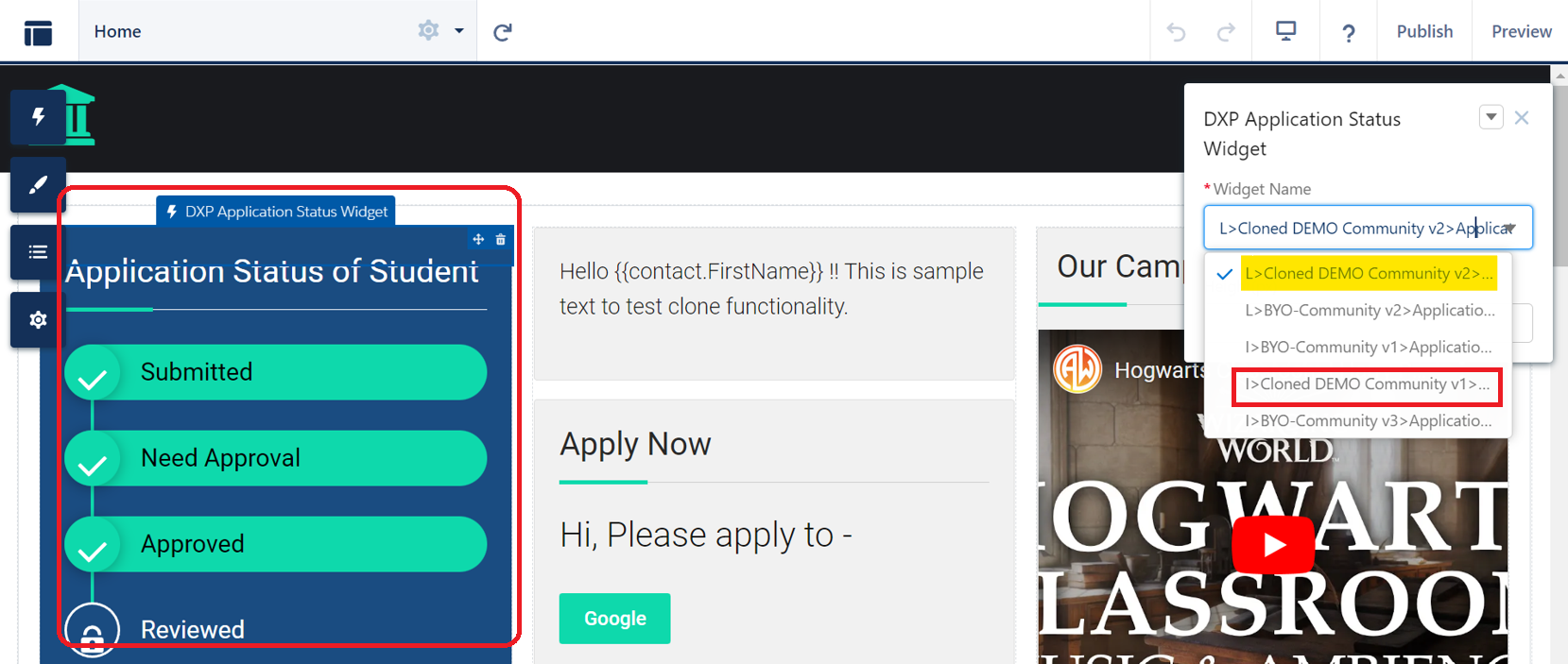Open the Widget Name combo box
This screenshot has height=664, width=1568.
(1367, 229)
